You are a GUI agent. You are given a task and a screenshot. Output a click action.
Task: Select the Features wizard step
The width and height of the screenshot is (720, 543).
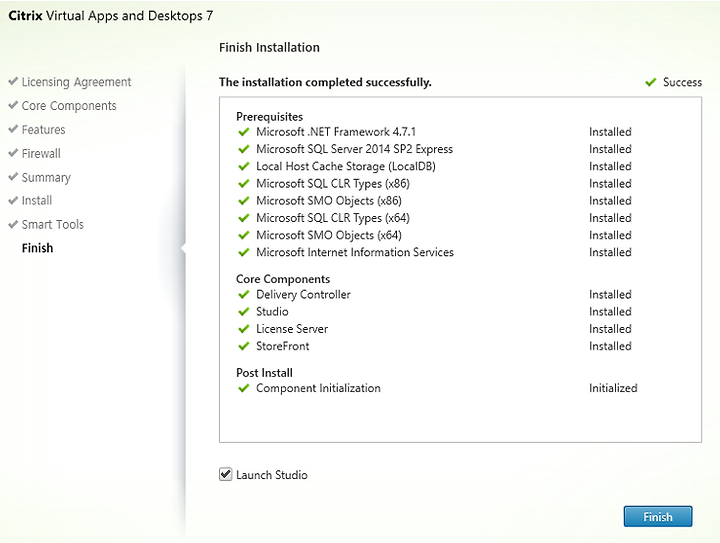point(44,130)
